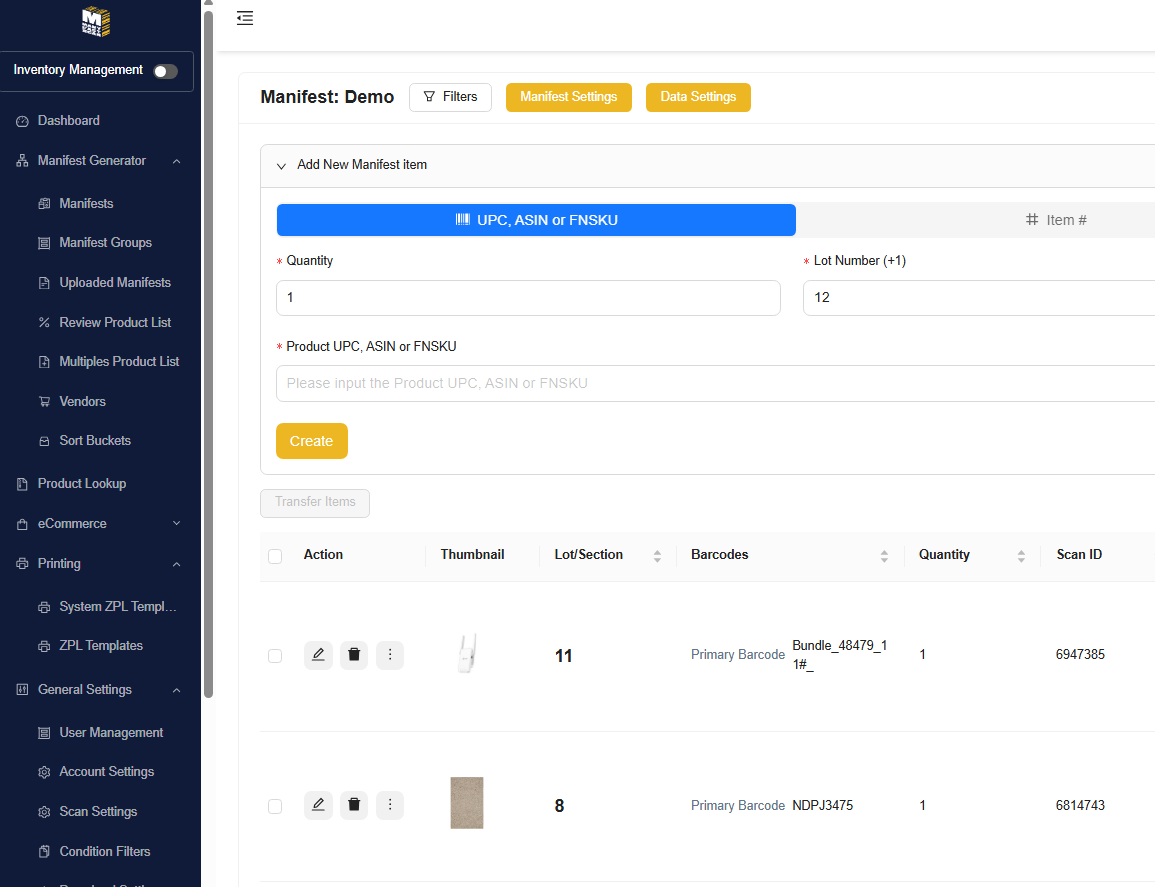Open more options for lot 8 row
Viewport: 1155px width, 887px height.
(x=390, y=806)
